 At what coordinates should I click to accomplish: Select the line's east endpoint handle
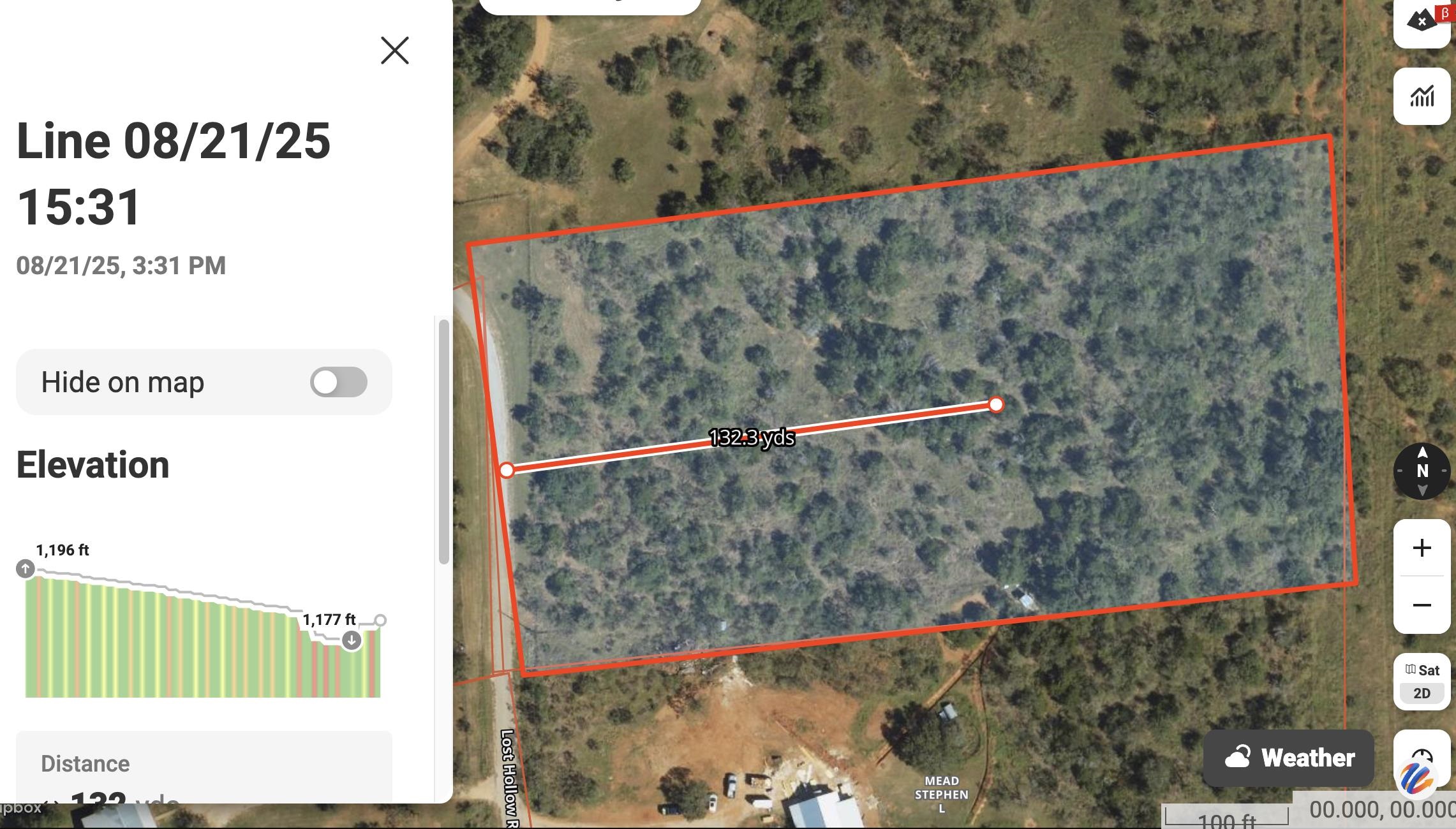tap(996, 404)
